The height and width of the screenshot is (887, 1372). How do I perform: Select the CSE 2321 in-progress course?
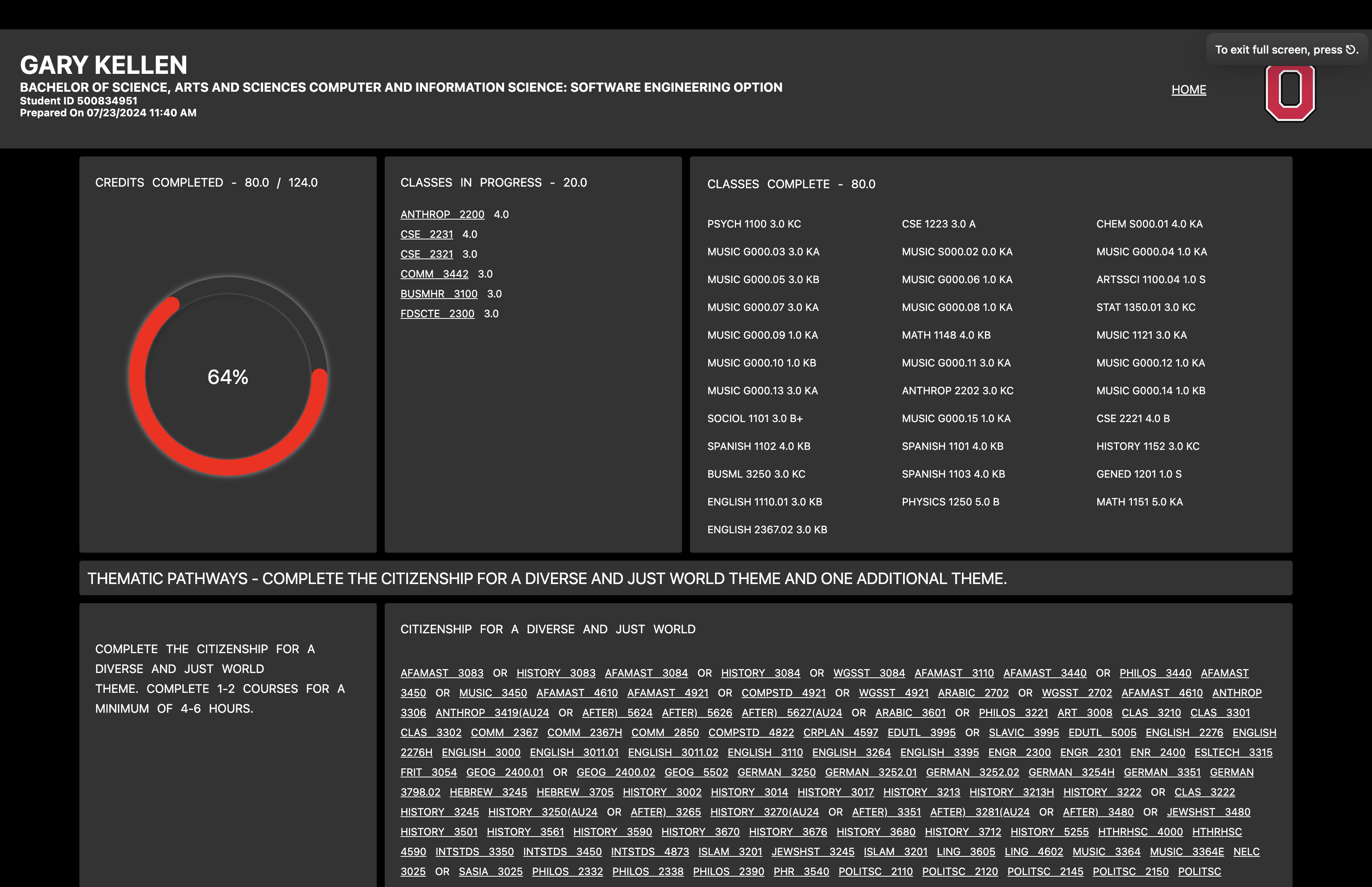click(427, 254)
